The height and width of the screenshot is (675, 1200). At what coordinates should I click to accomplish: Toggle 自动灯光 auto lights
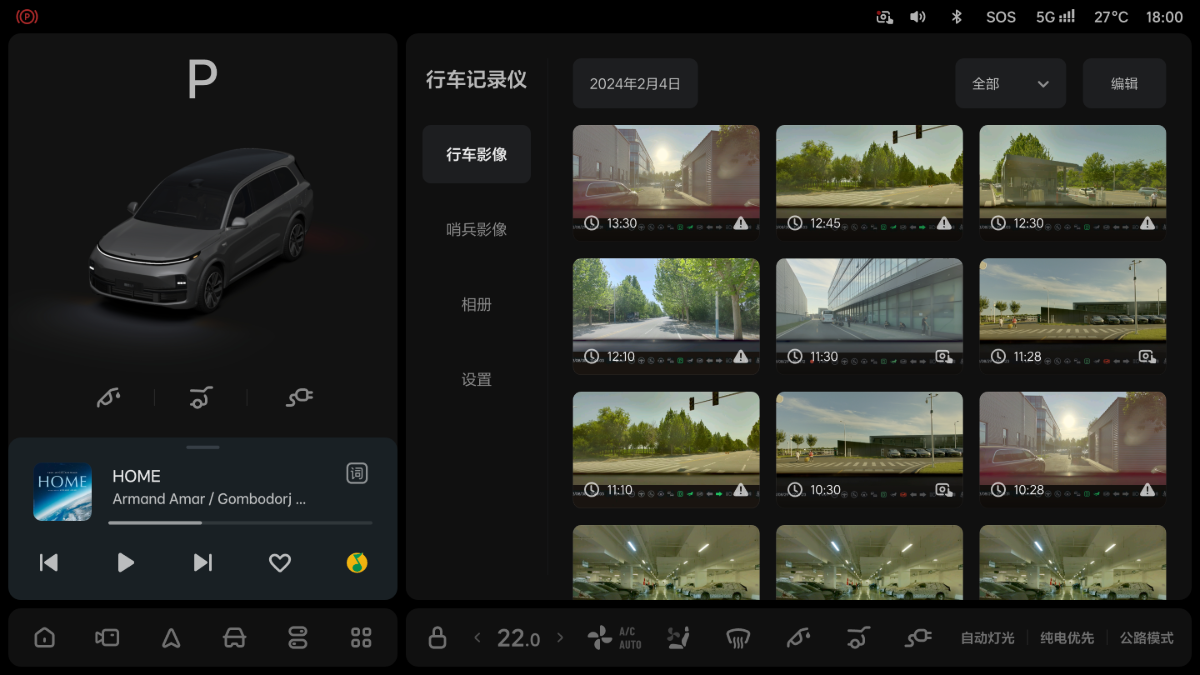pos(987,638)
